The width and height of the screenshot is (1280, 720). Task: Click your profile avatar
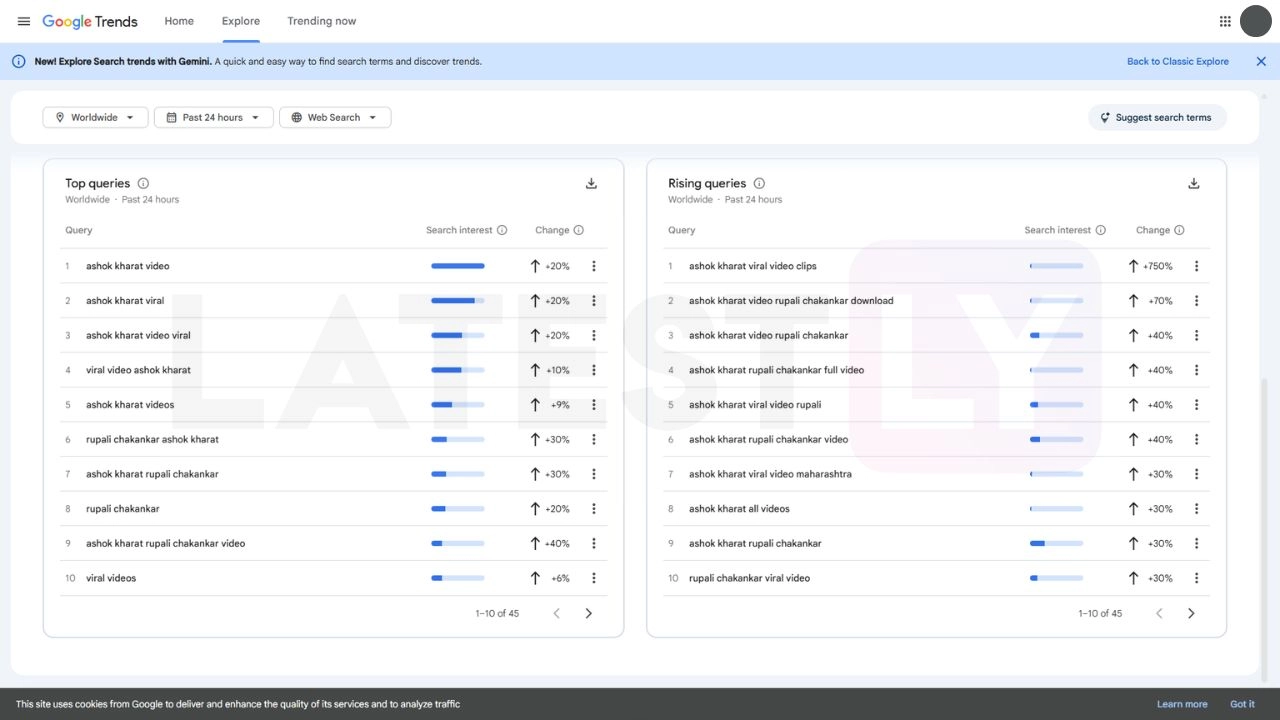[x=1255, y=21]
